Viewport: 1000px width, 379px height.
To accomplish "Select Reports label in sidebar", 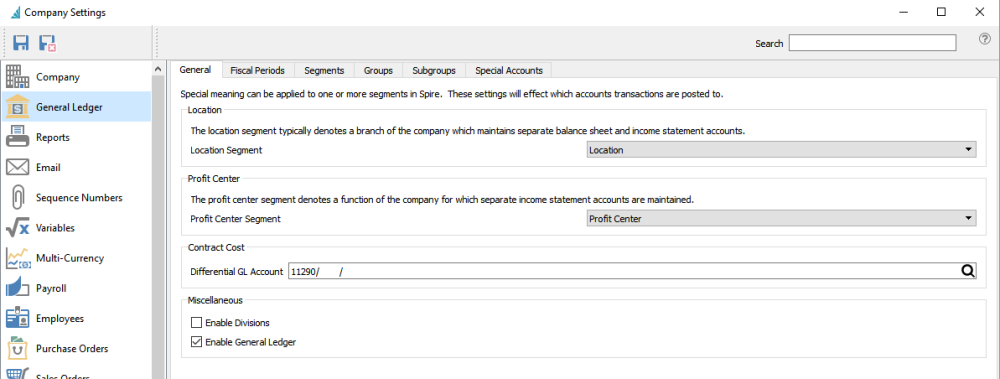I will pyautogui.click(x=53, y=137).
